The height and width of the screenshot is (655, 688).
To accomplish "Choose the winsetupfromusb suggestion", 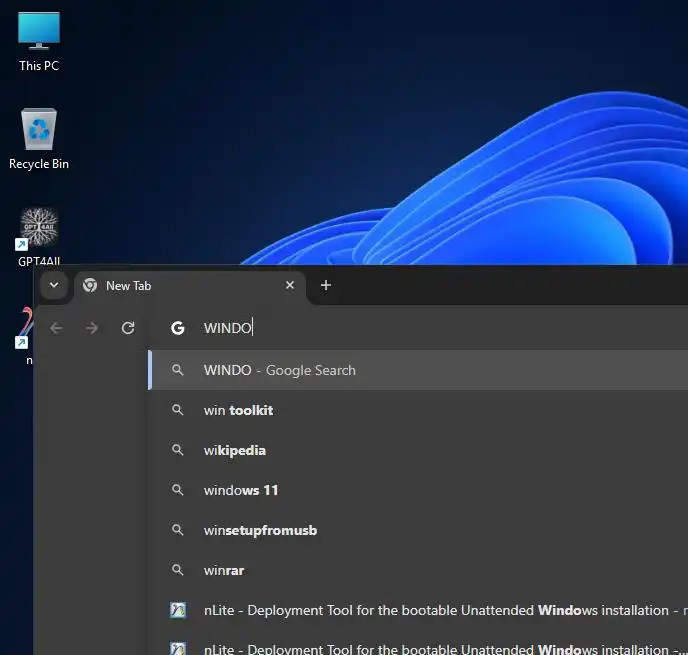I will click(x=419, y=530).
